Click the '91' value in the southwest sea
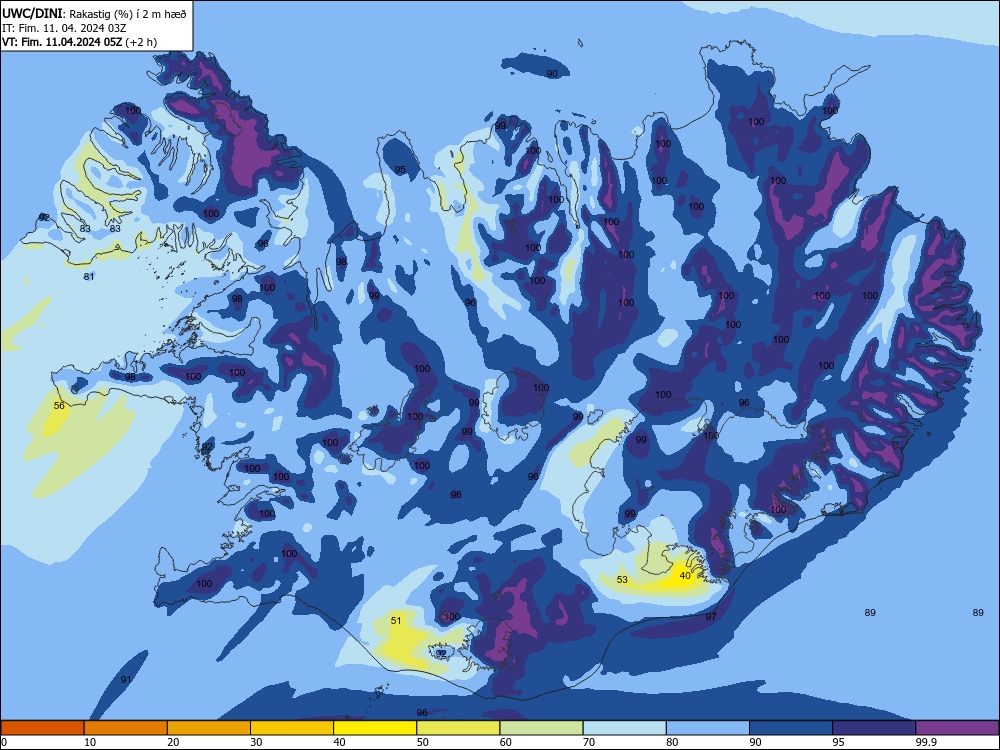 (126, 680)
